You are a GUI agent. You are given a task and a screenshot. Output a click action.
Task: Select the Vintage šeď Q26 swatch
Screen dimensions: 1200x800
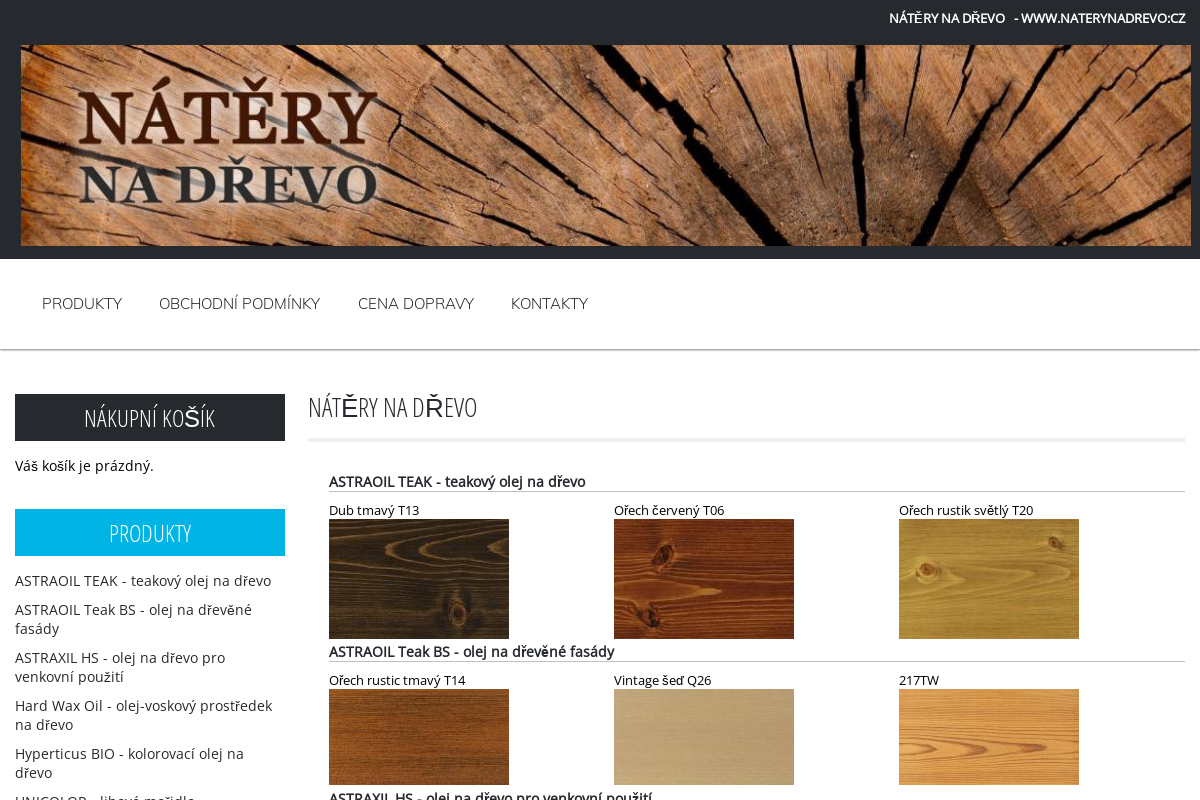704,736
